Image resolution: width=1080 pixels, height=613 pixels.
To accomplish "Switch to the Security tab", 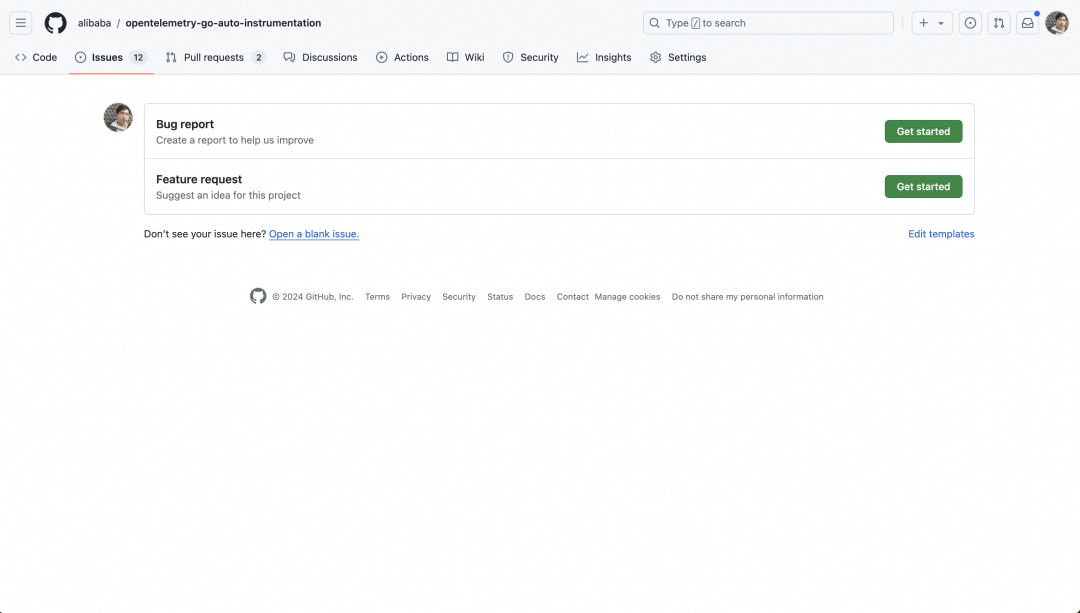I will (530, 57).
